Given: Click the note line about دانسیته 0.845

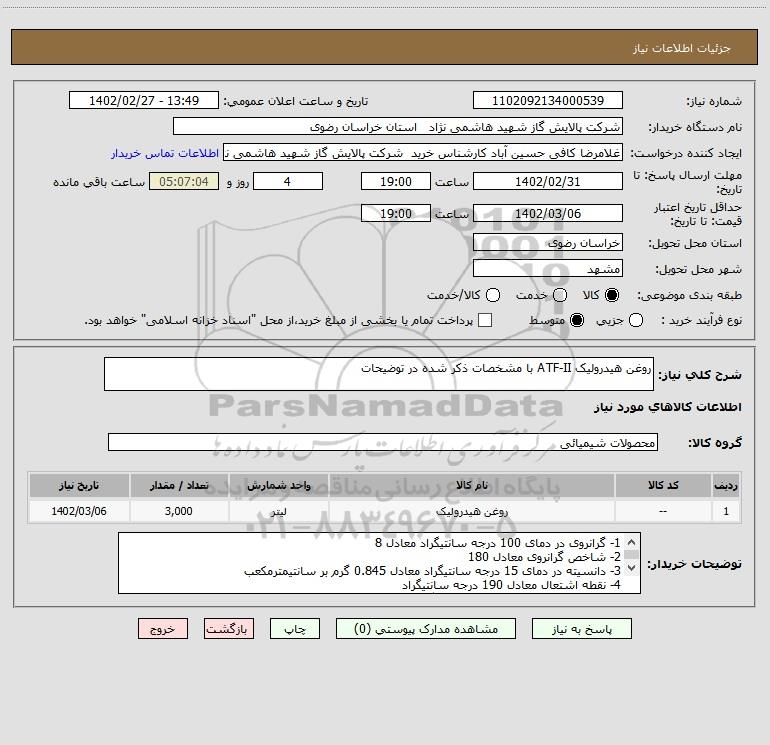Looking at the screenshot, I should tap(432, 571).
